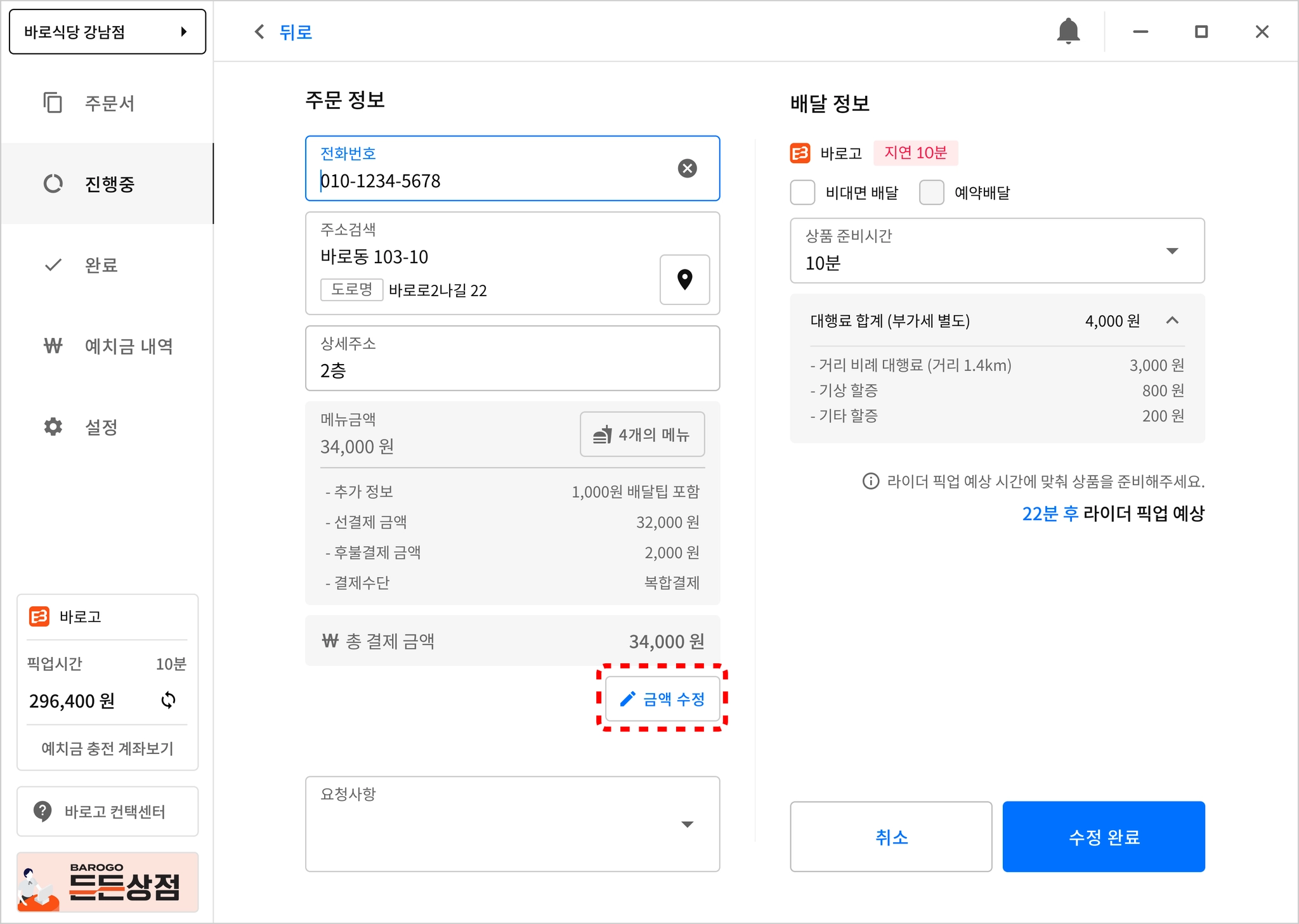1299x924 pixels.
Task: Click the info icon near rider pickup note
Action: (x=871, y=481)
